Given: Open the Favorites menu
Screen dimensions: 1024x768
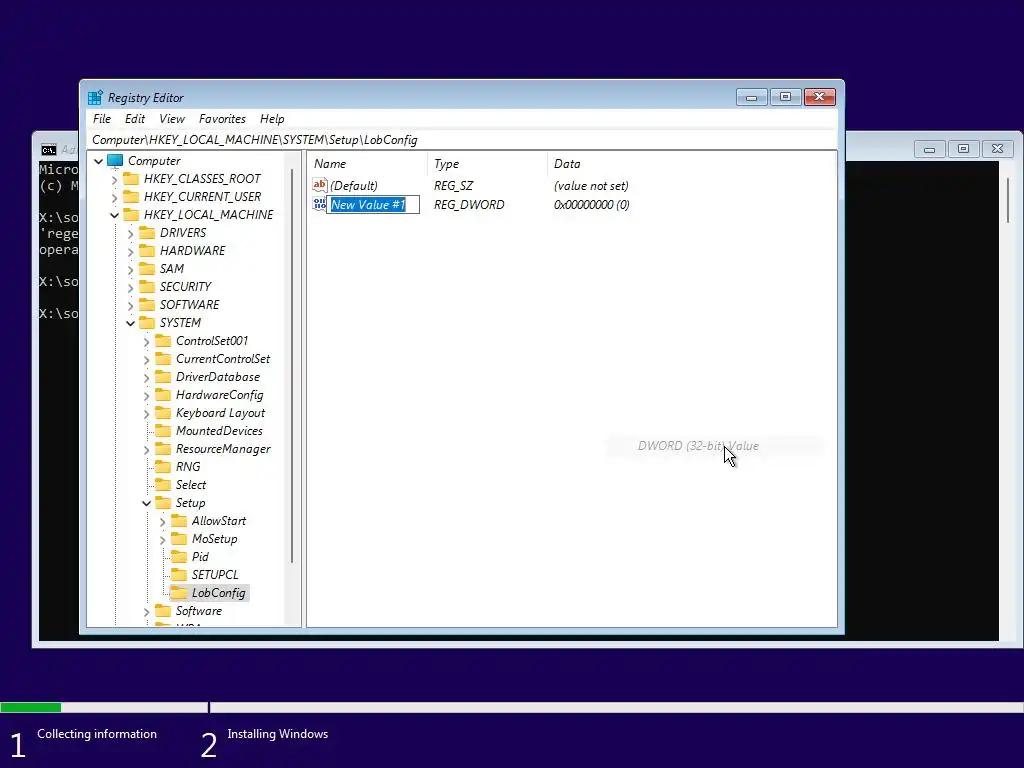Looking at the screenshot, I should (x=222, y=119).
